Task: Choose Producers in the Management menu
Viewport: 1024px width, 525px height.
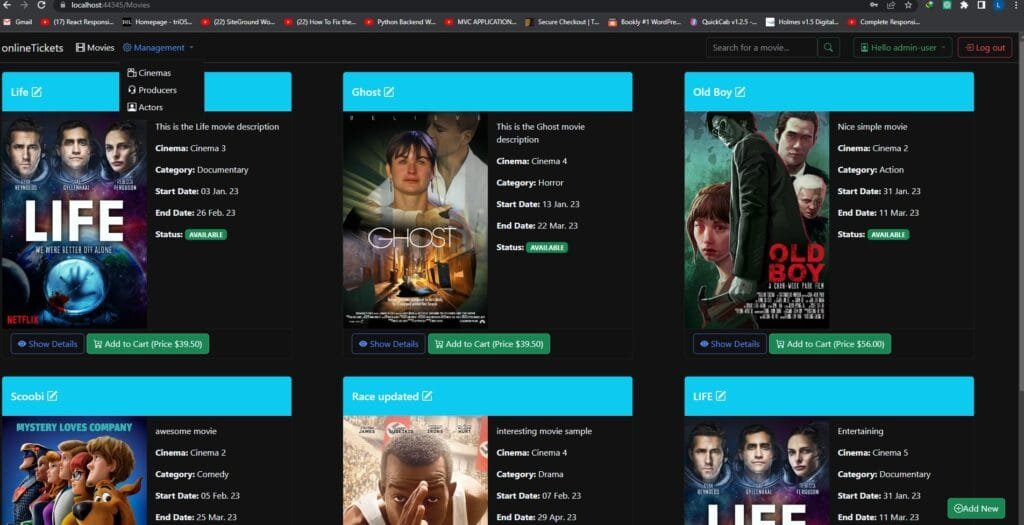Action: 152,90
